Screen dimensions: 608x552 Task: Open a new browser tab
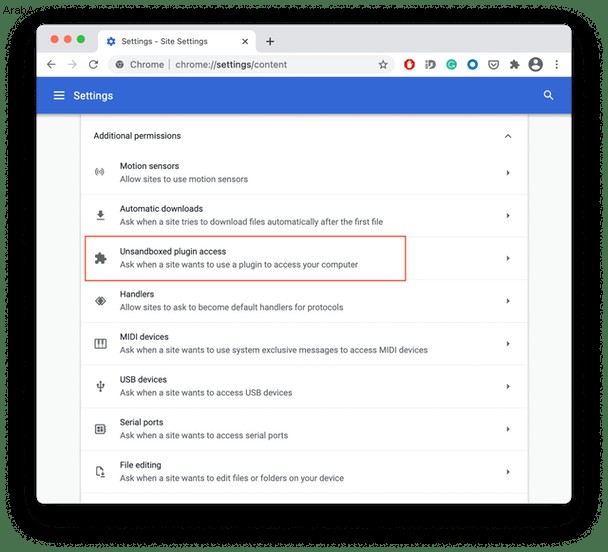270,41
